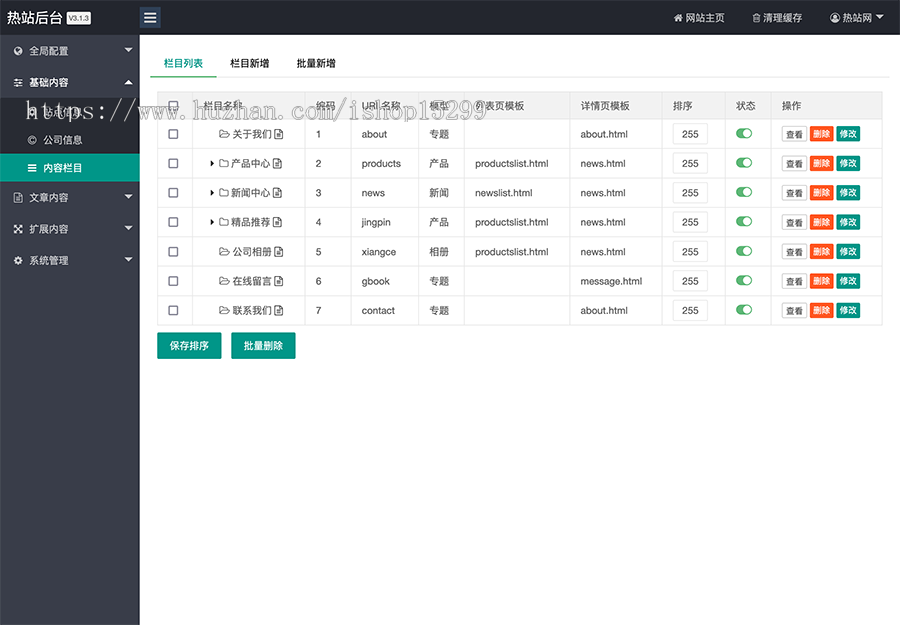Open 公司信息 in the sidebar
This screenshot has height=625, width=900.
coord(69,139)
